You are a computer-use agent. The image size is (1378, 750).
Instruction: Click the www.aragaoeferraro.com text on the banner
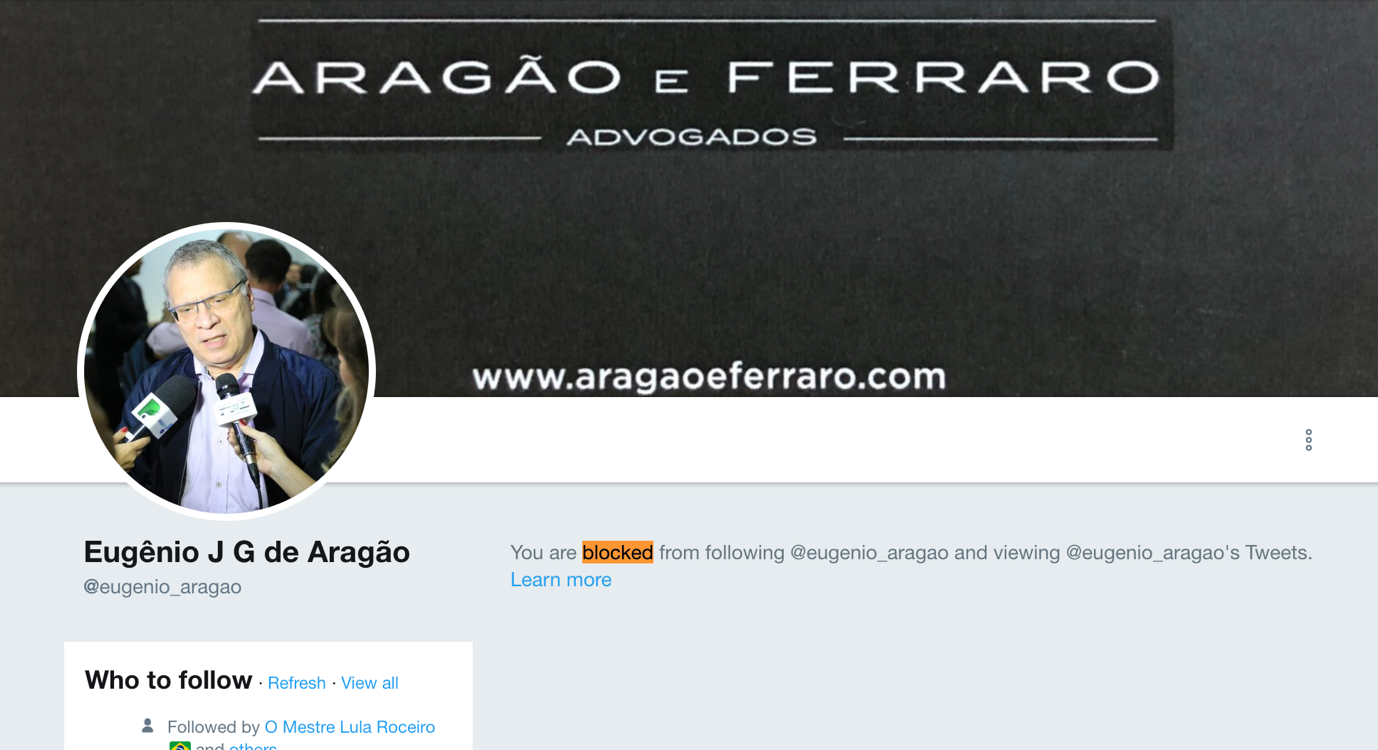[x=709, y=376]
